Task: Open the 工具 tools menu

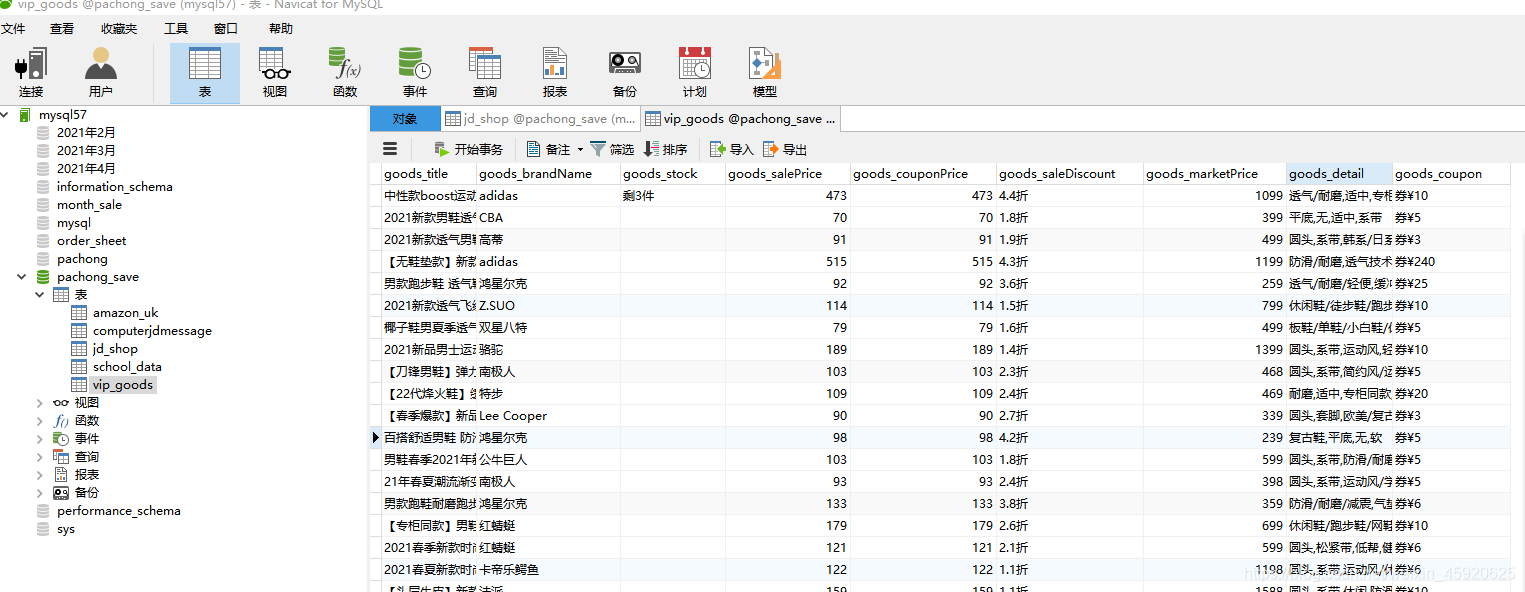Action: pos(176,29)
